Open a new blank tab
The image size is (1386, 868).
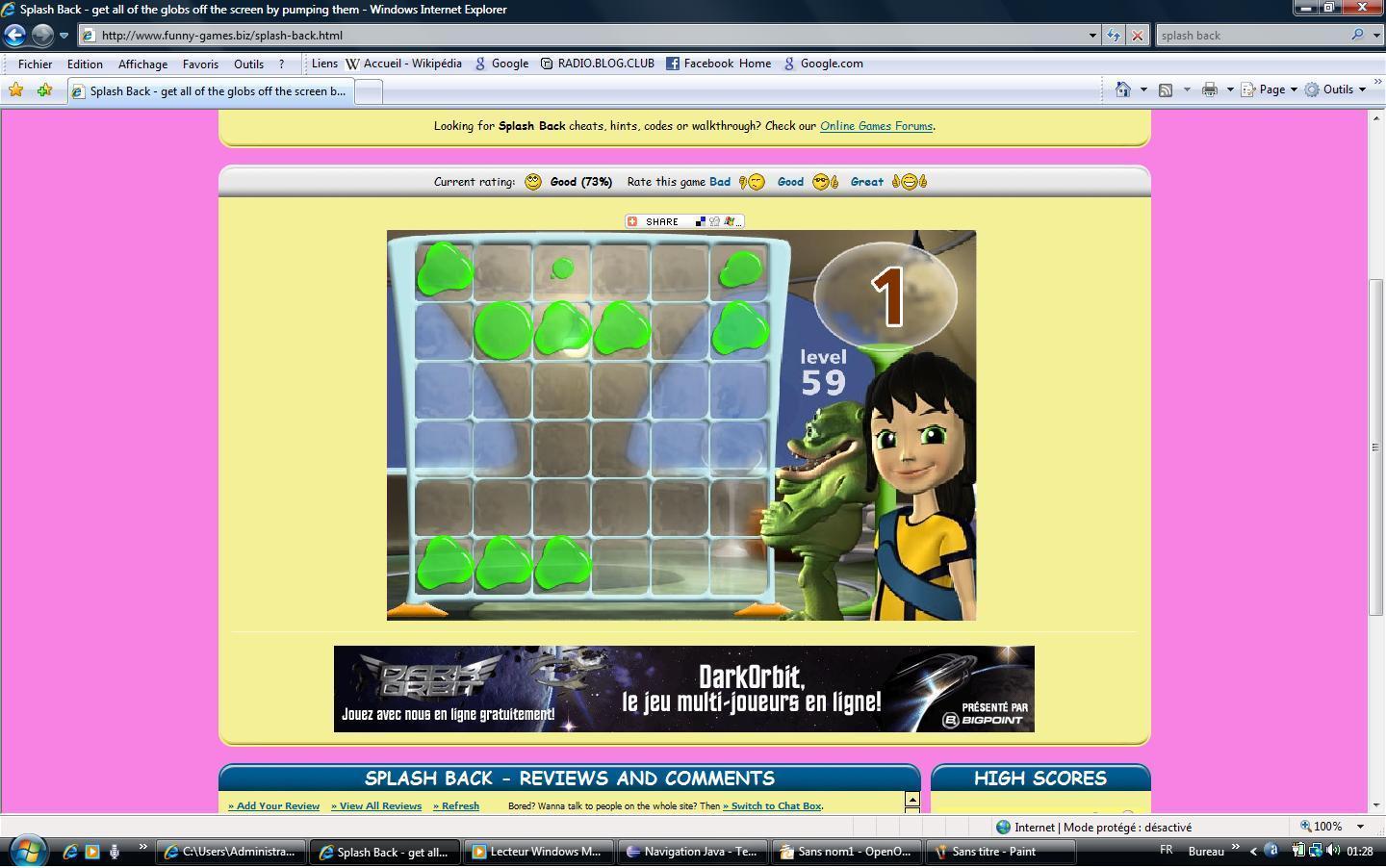point(369,91)
